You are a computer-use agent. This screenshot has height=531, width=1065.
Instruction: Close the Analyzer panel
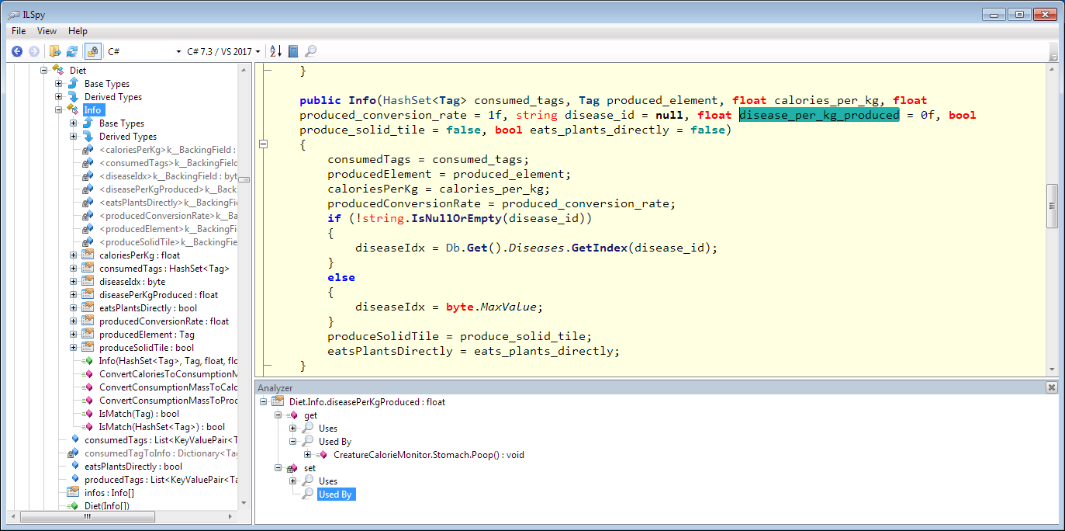coord(1051,387)
